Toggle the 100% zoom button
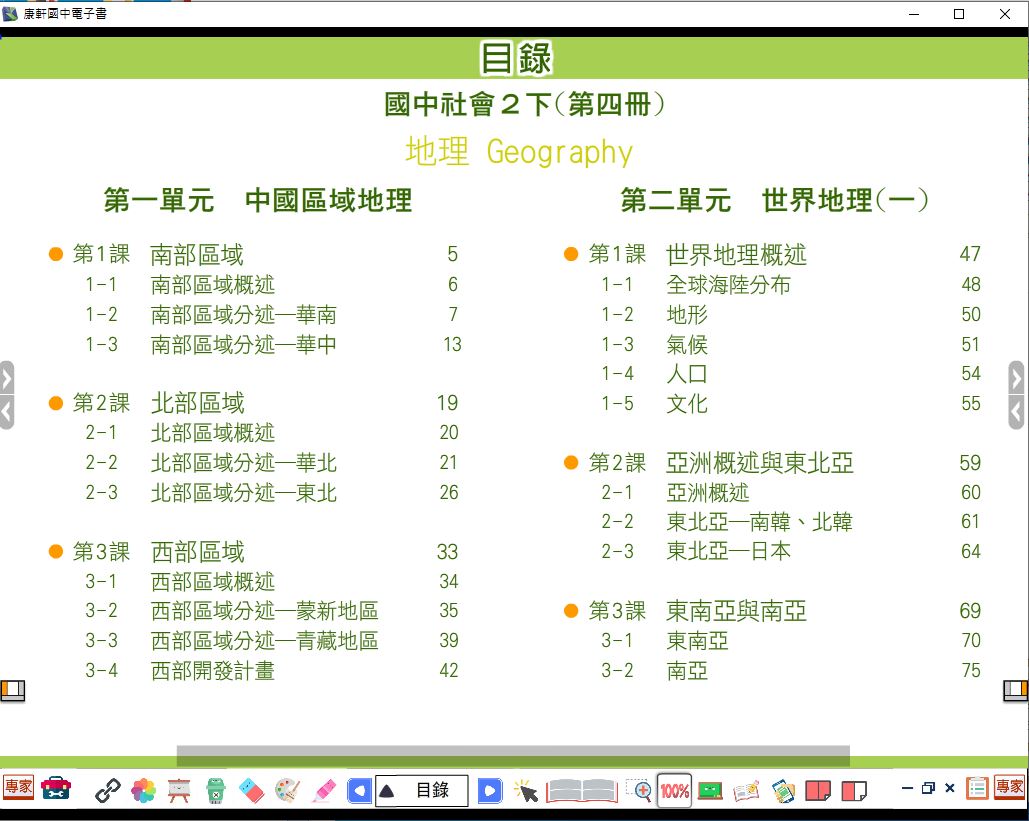Viewport: 1029px width, 821px height. tap(675, 790)
